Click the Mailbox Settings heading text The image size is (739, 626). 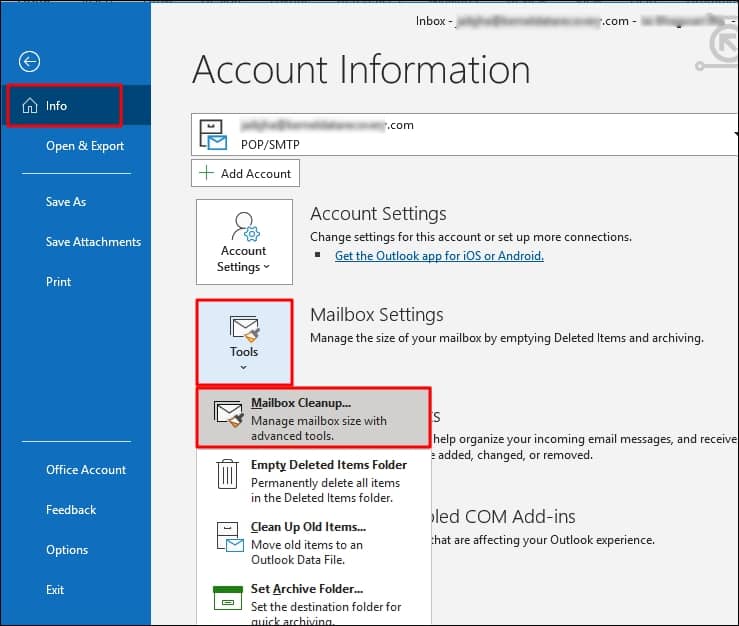[377, 314]
